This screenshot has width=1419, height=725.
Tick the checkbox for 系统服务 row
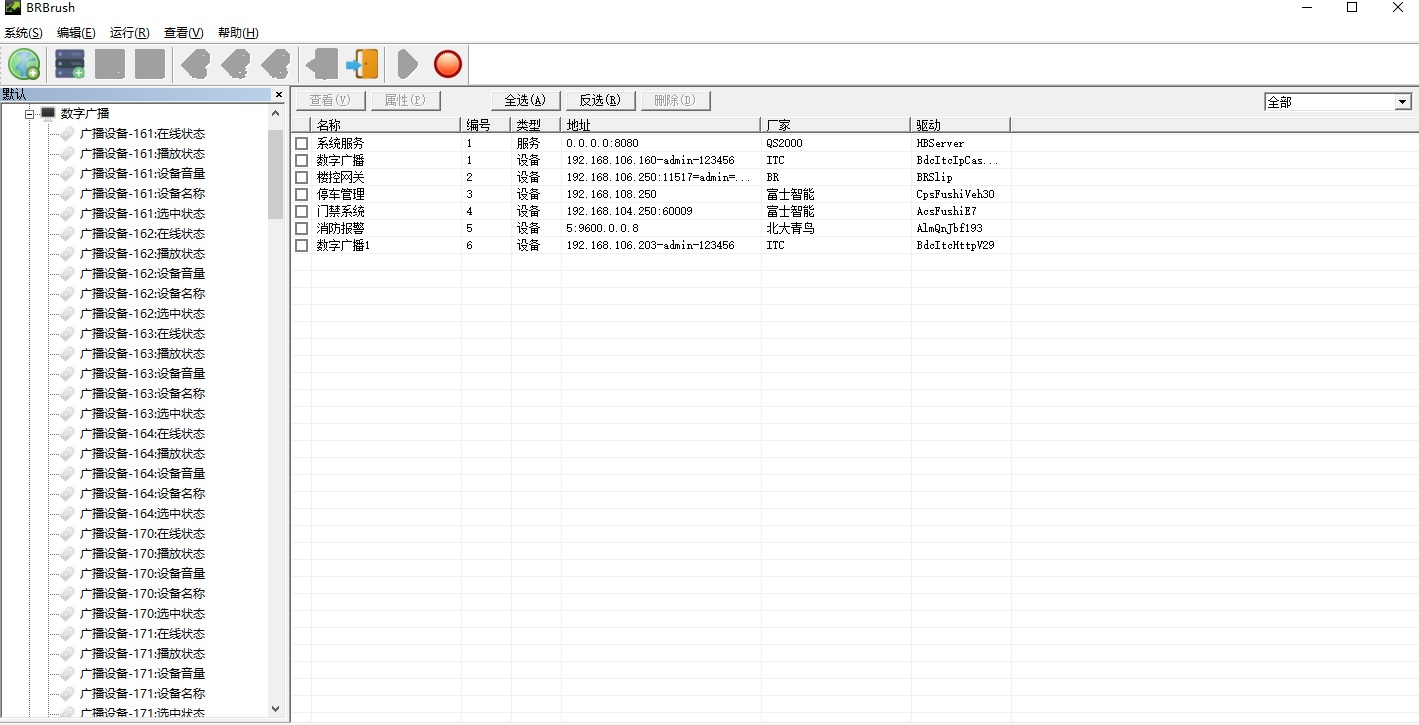coord(301,143)
